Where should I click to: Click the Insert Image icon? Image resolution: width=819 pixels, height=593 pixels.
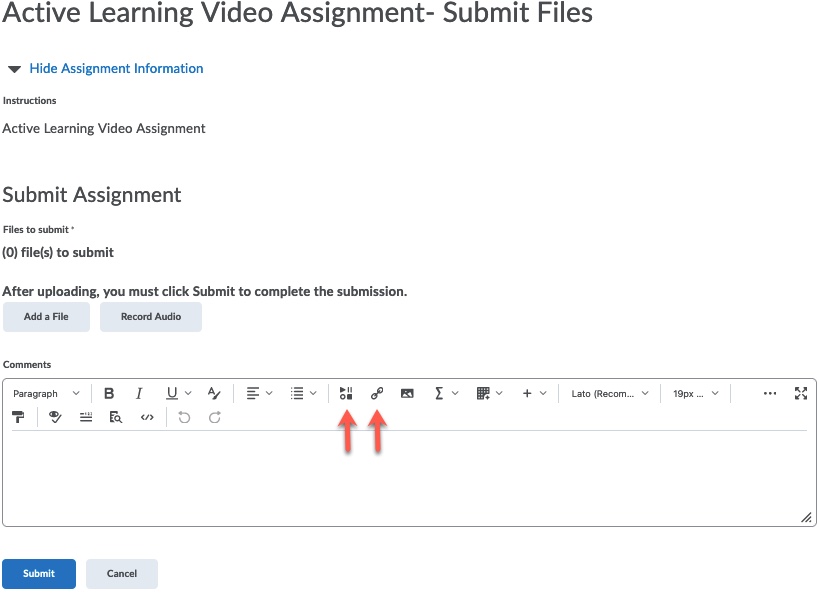click(407, 394)
